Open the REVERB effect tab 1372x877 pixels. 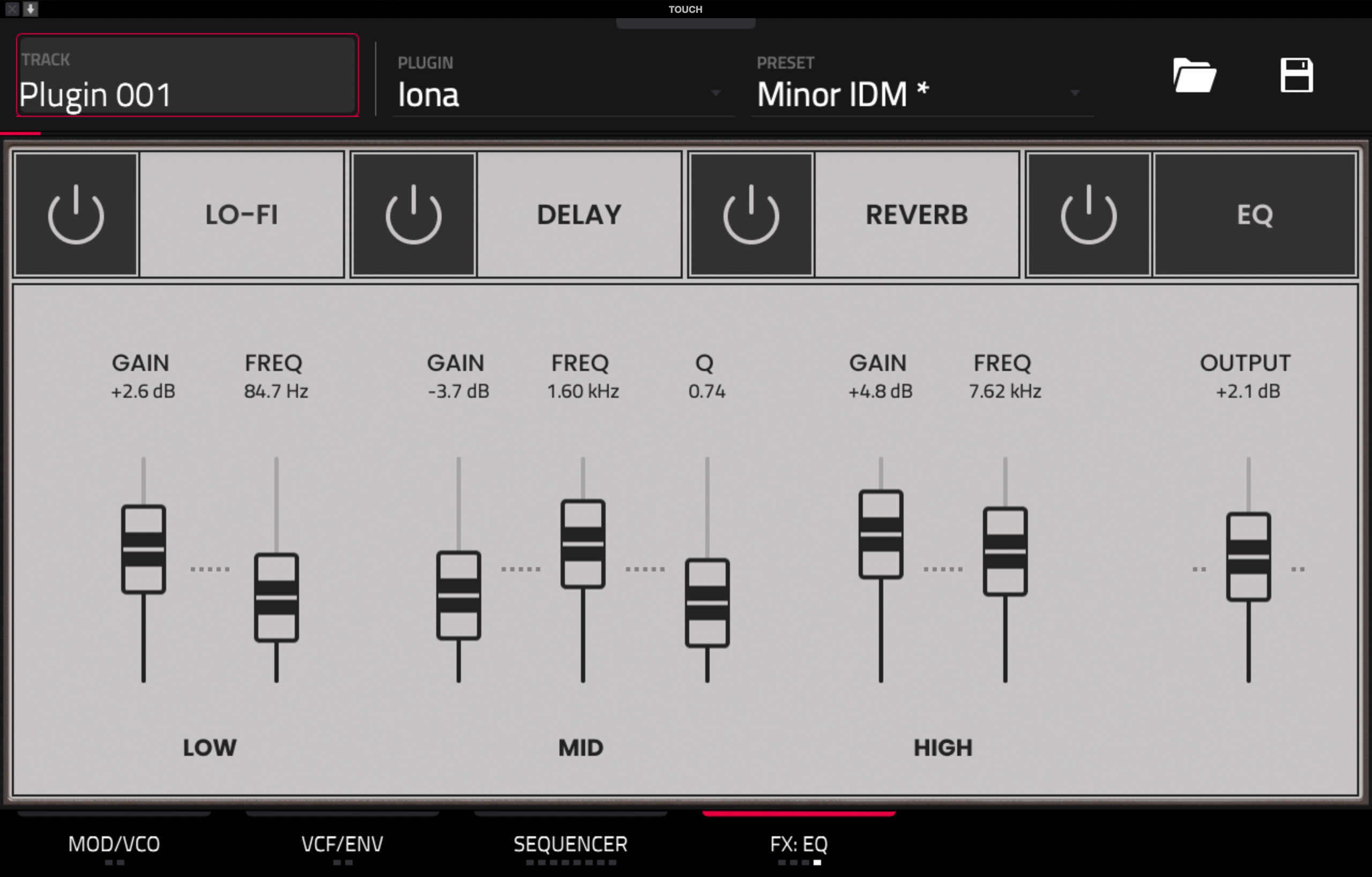pos(916,214)
